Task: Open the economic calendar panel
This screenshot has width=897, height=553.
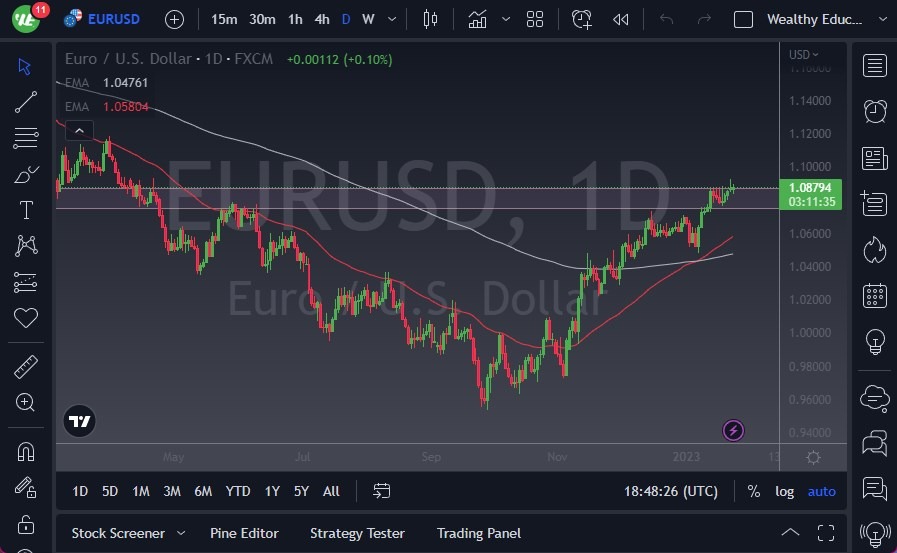Action: coord(875,296)
